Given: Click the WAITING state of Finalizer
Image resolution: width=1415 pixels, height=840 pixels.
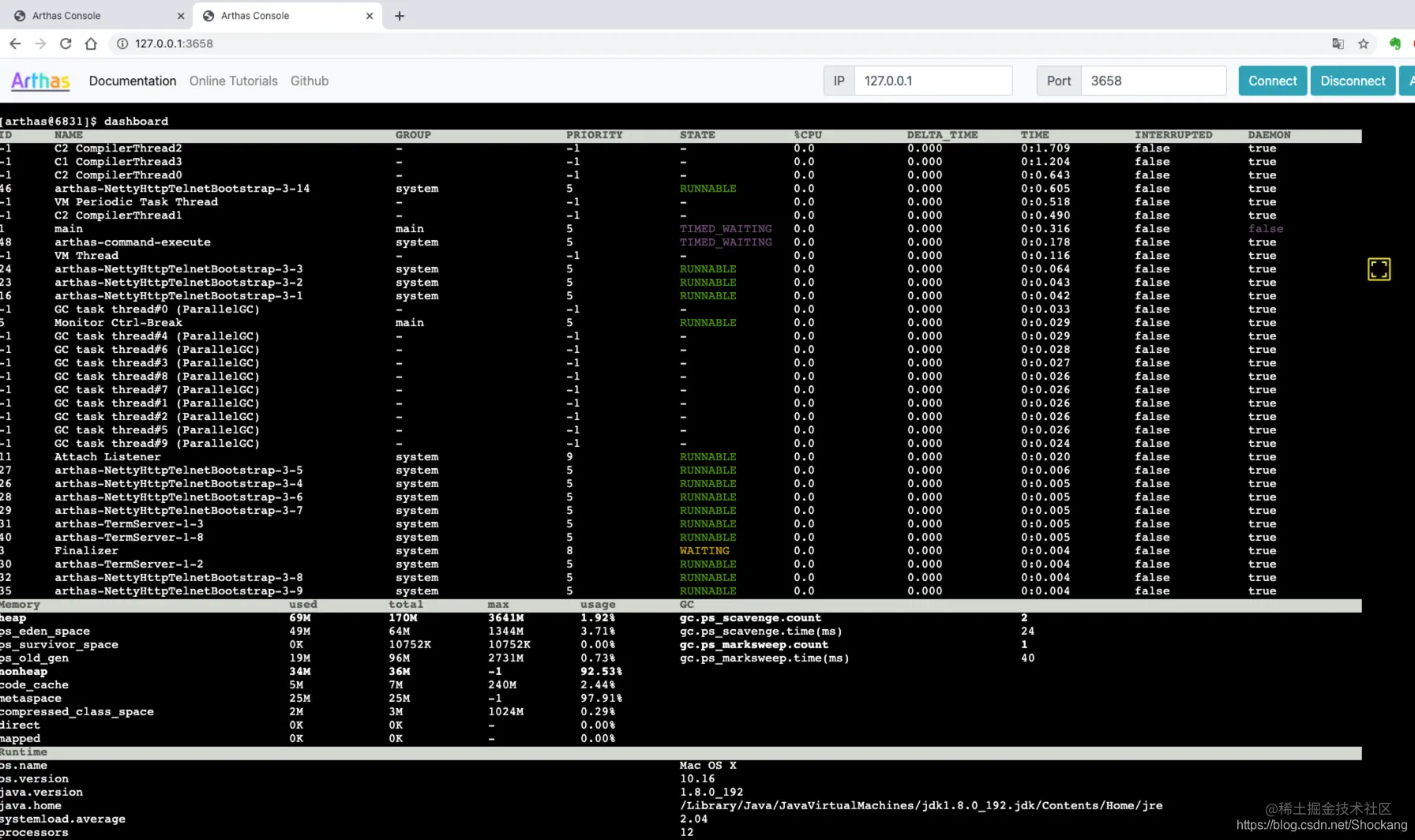Looking at the screenshot, I should click(704, 551).
